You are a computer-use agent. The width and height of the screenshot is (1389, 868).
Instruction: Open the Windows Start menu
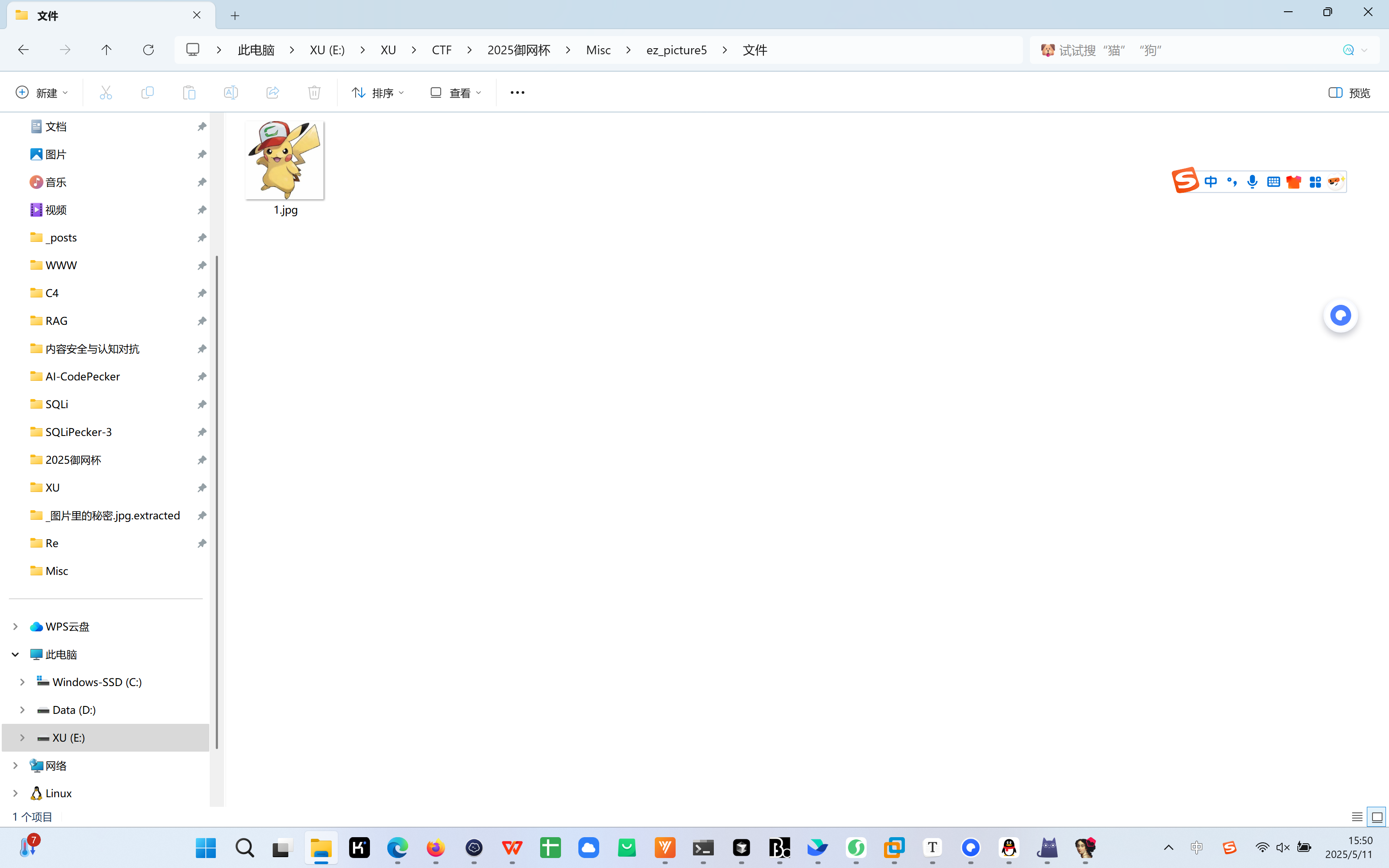pyautogui.click(x=205, y=848)
